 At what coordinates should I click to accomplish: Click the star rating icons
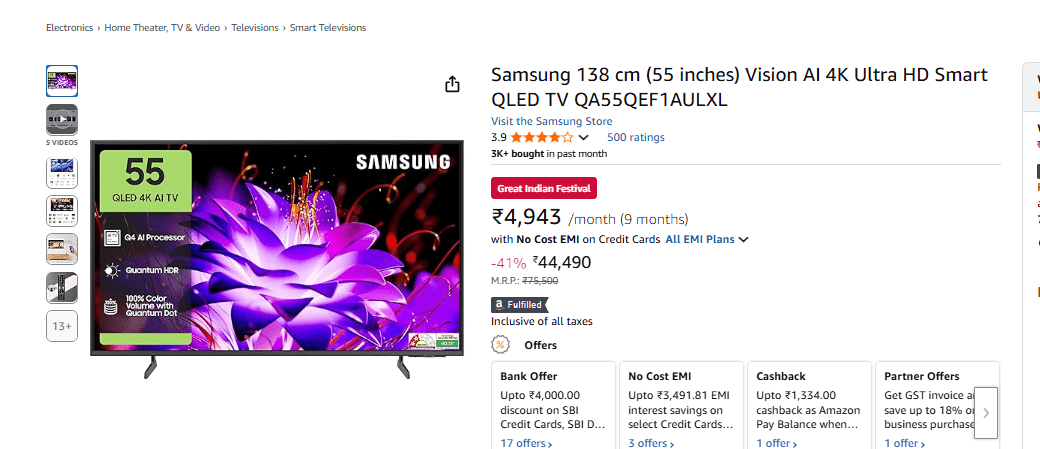541,137
